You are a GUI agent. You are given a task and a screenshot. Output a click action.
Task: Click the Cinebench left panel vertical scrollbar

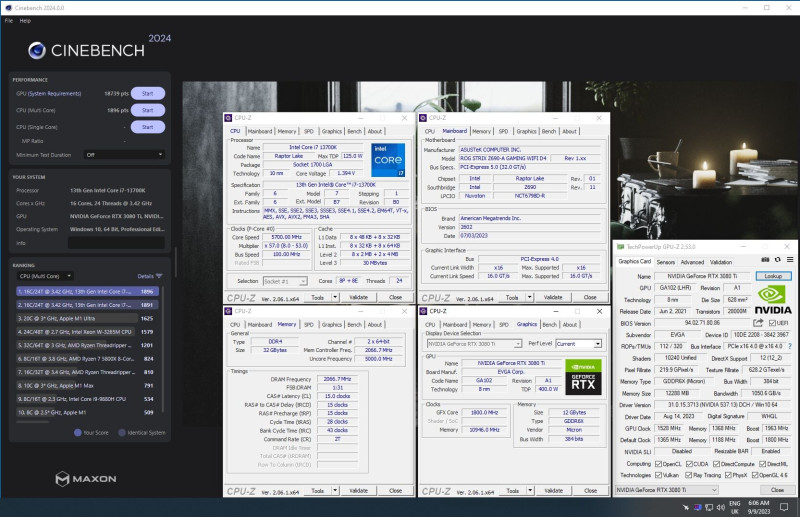[x=175, y=262]
